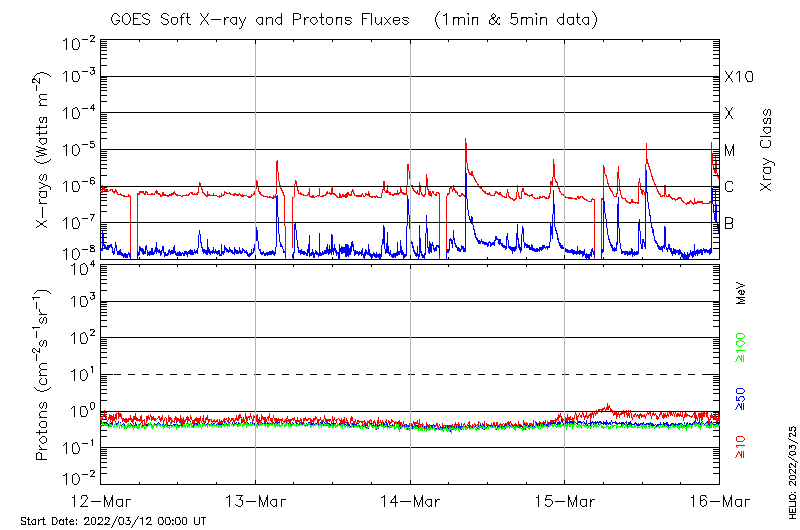Click the 14-Mar date label

coord(410,500)
